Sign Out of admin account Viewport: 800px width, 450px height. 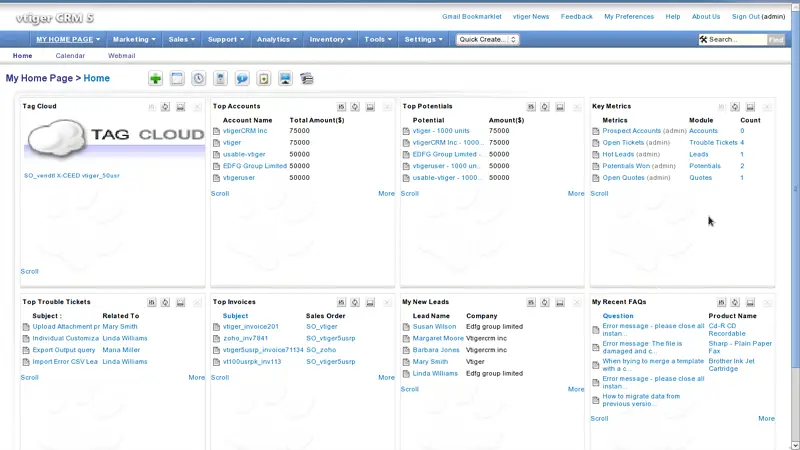745,16
